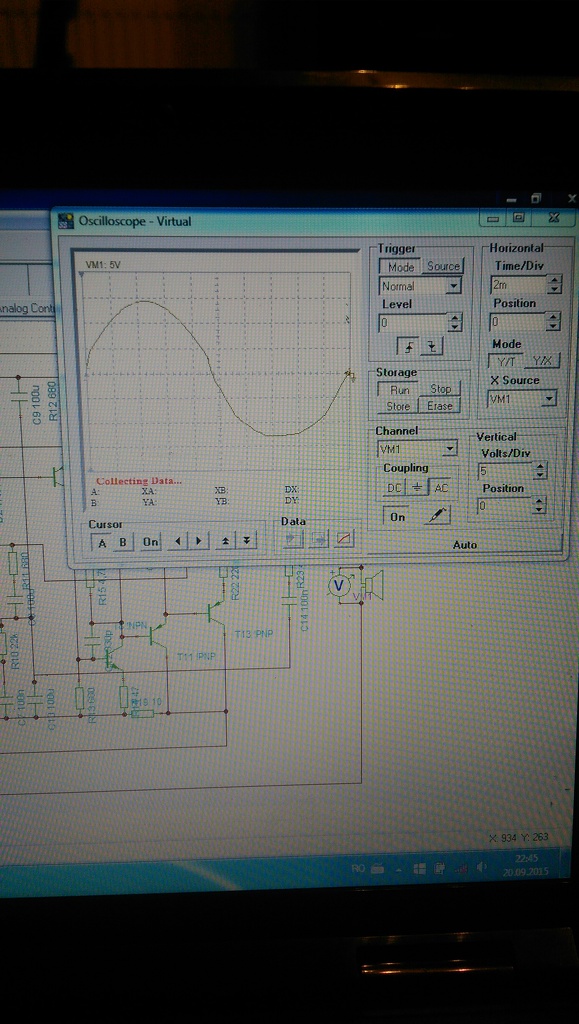Viewport: 579px width, 1024px height.
Task: Show hidden tray icons arrow
Action: tap(398, 870)
